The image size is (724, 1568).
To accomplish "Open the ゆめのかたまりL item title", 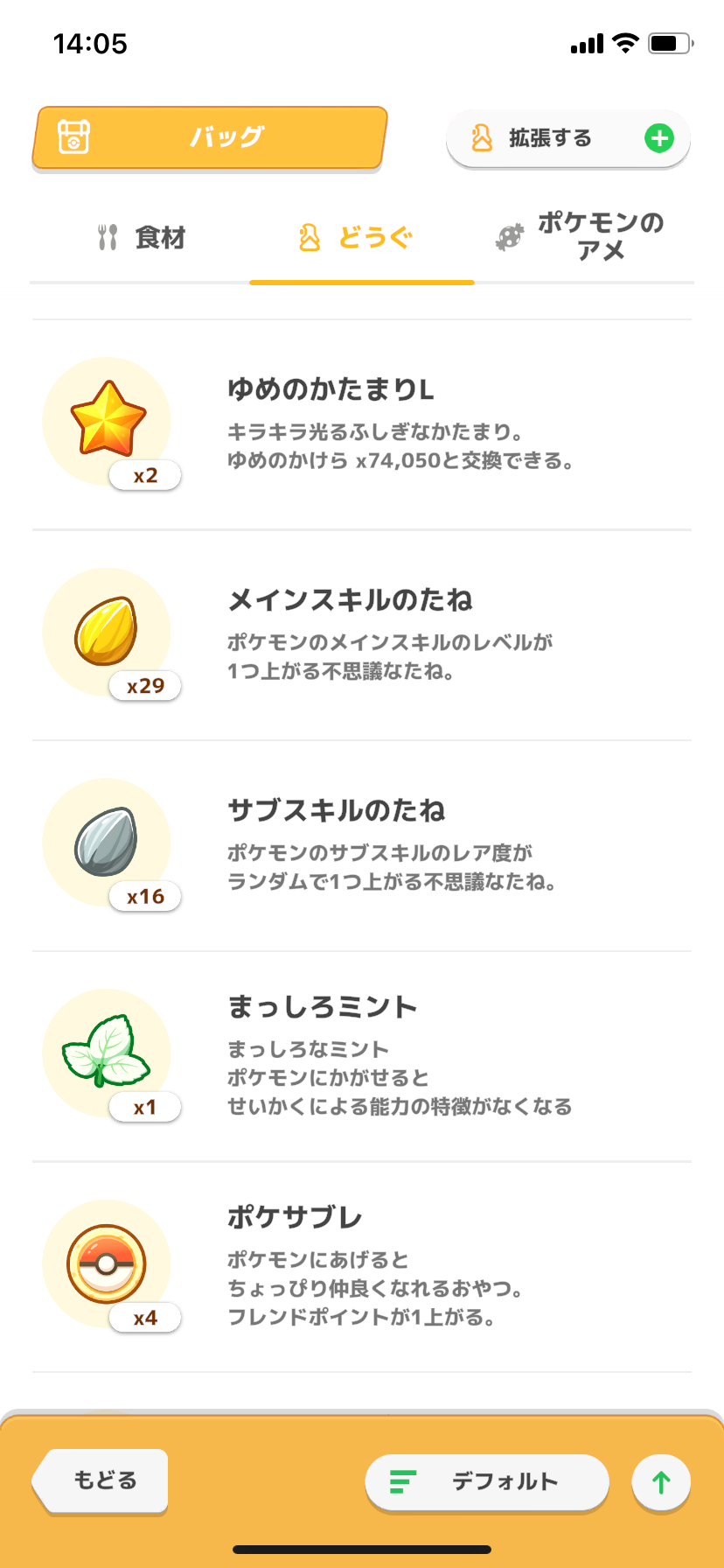I will tap(331, 389).
